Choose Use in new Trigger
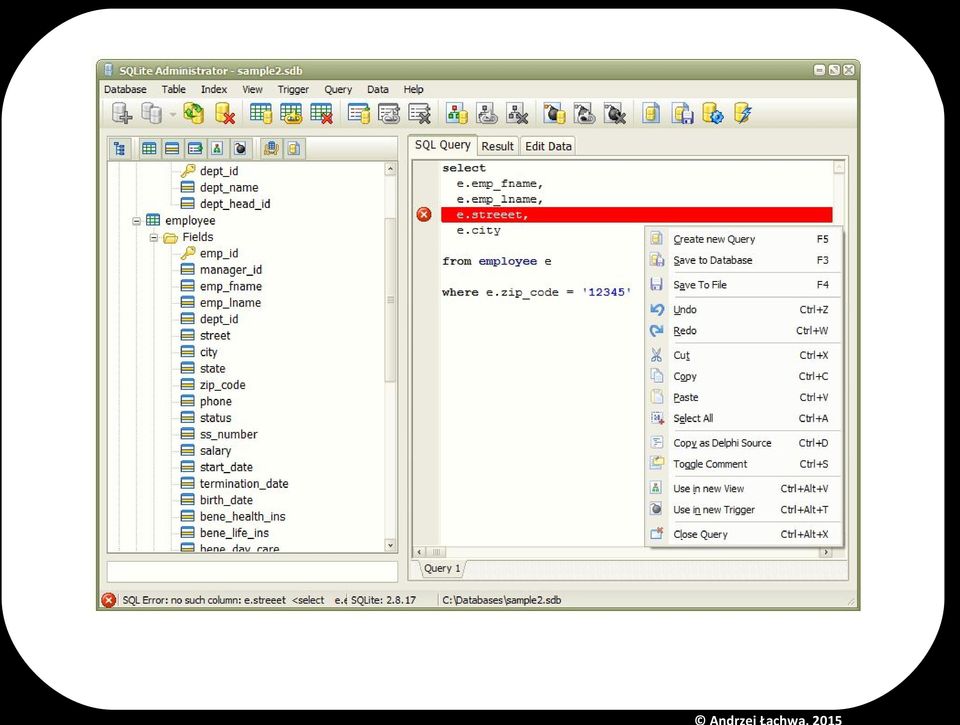The width and height of the screenshot is (960, 725). 744,509
